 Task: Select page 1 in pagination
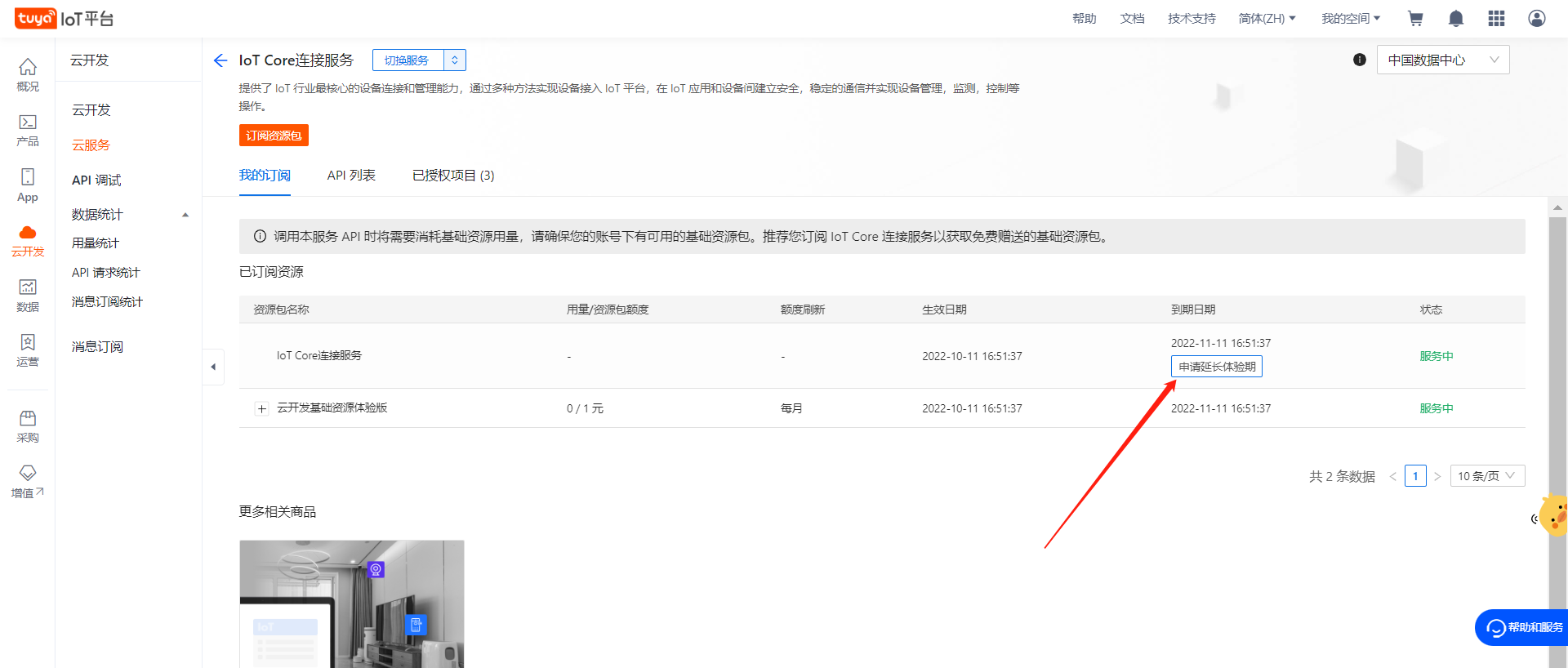pyautogui.click(x=1415, y=476)
